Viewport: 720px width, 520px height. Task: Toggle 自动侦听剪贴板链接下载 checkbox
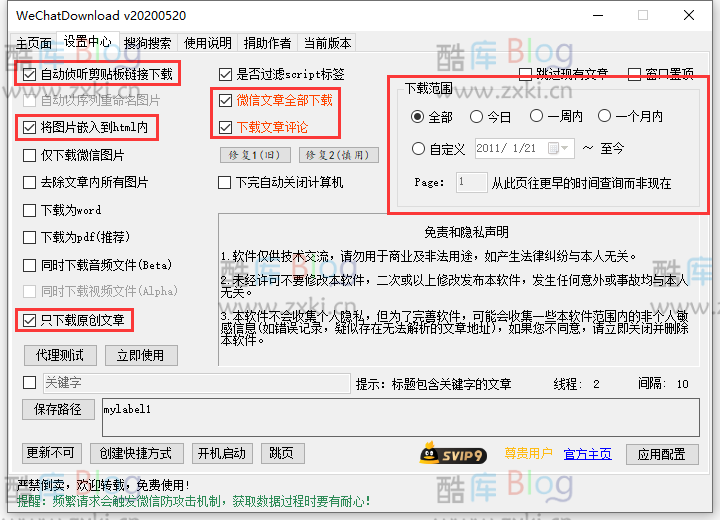29,74
